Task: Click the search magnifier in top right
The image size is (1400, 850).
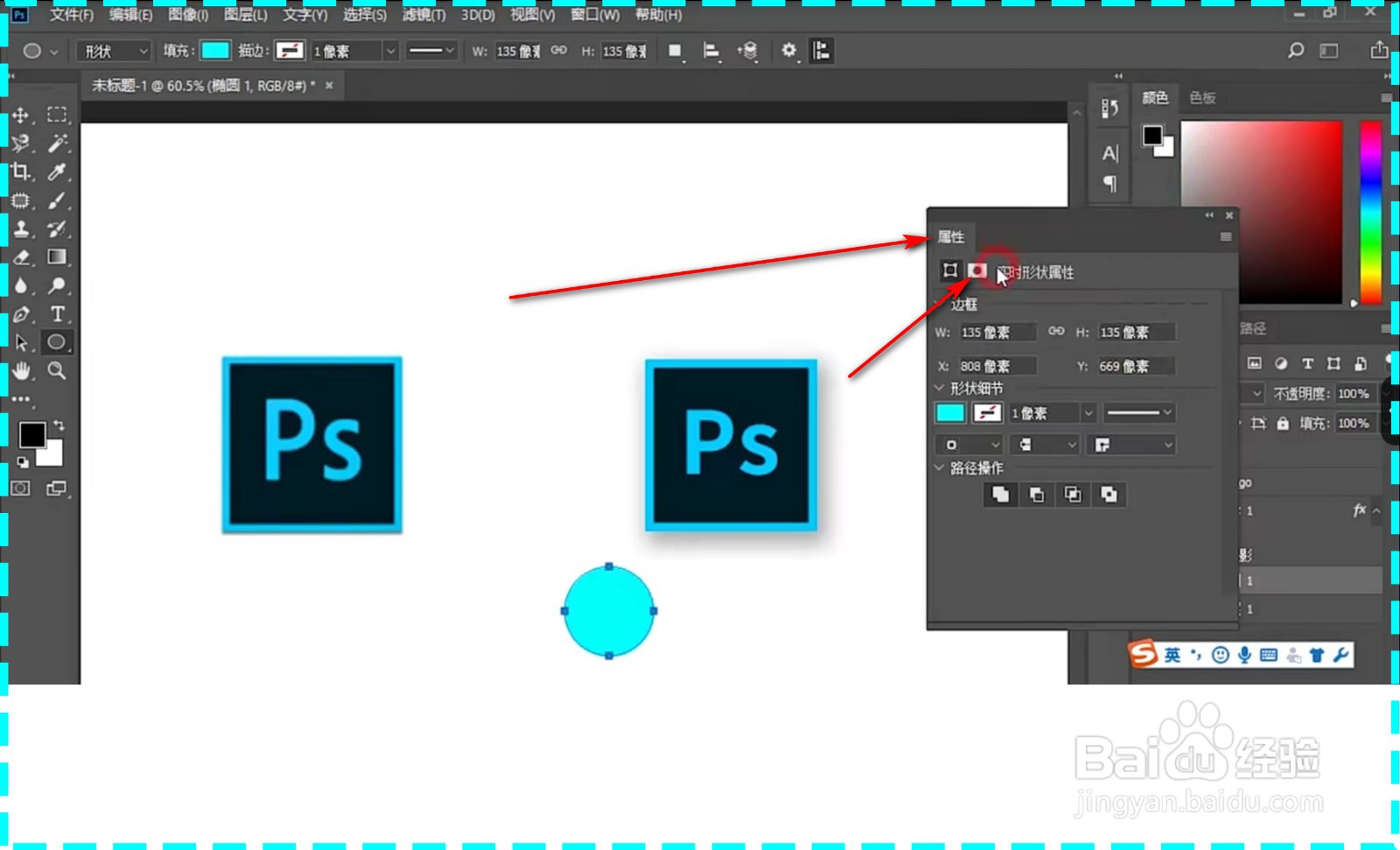Action: [x=1296, y=51]
